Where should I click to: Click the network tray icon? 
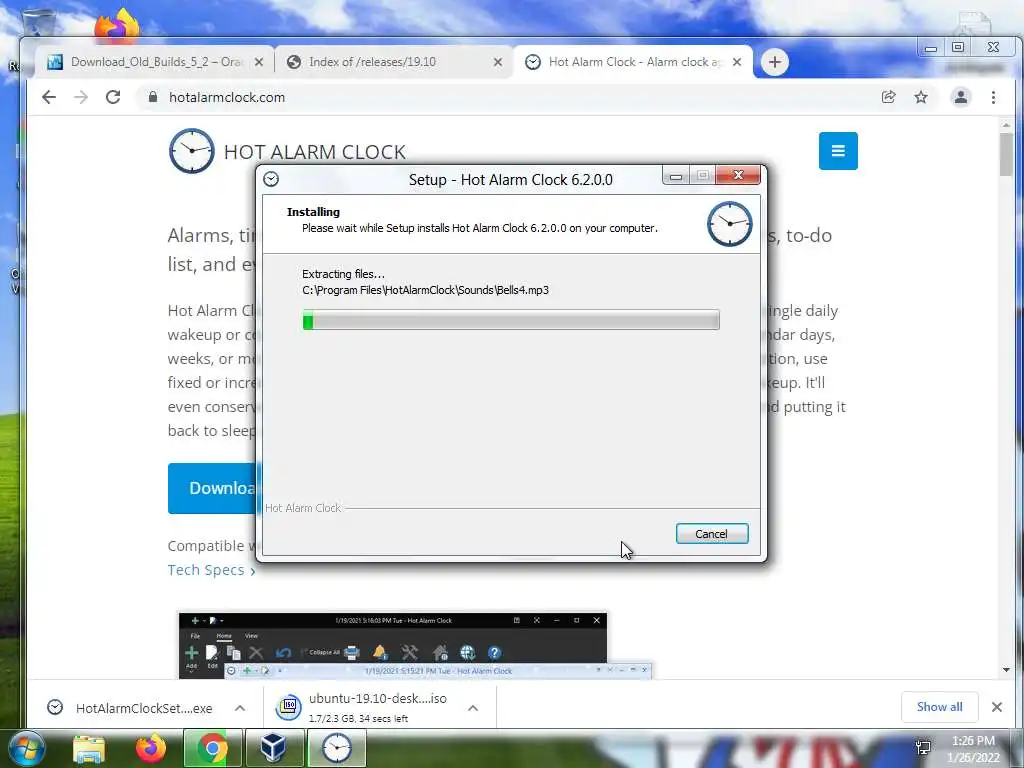(x=923, y=748)
